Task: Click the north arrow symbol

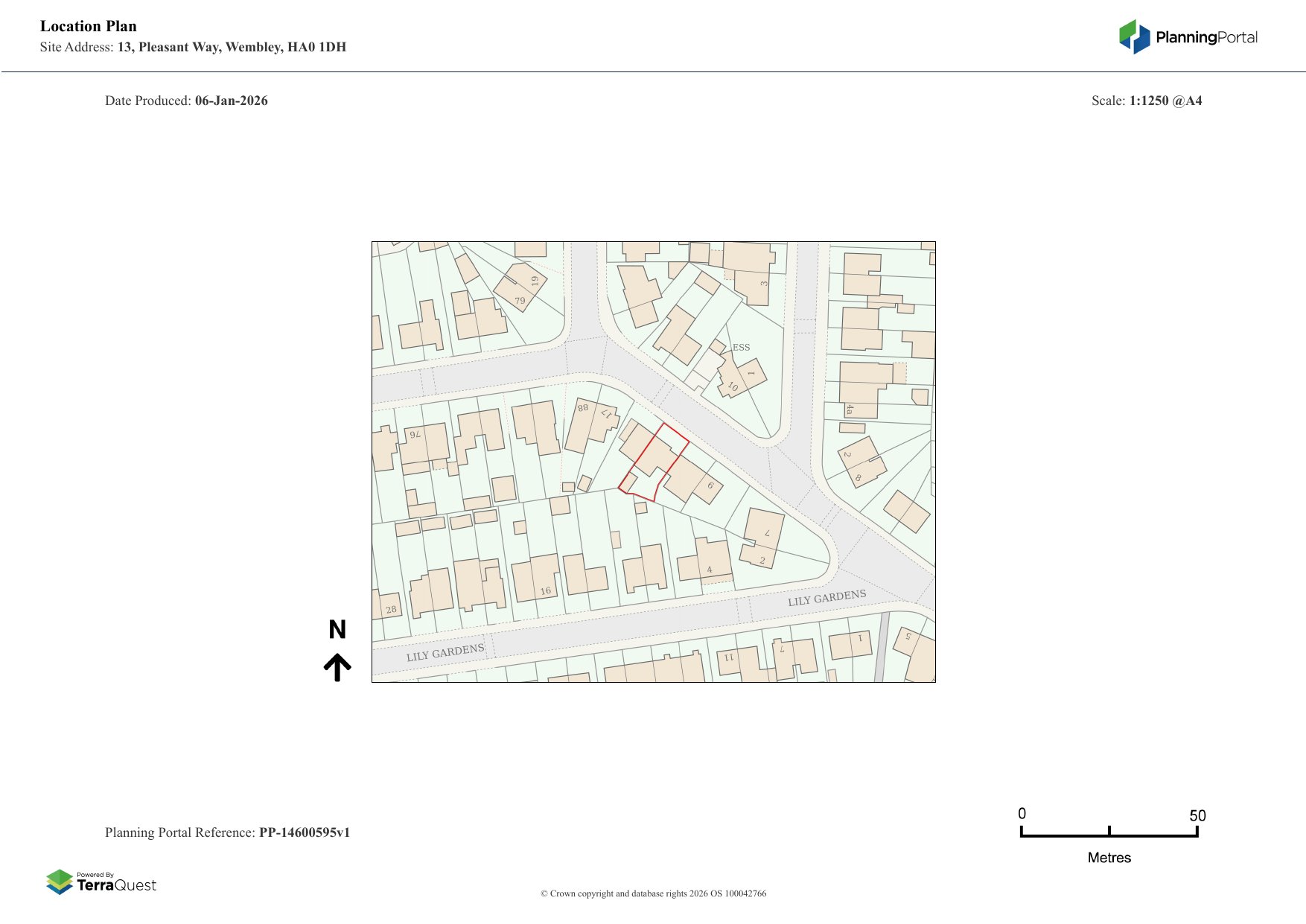Action: click(x=337, y=667)
